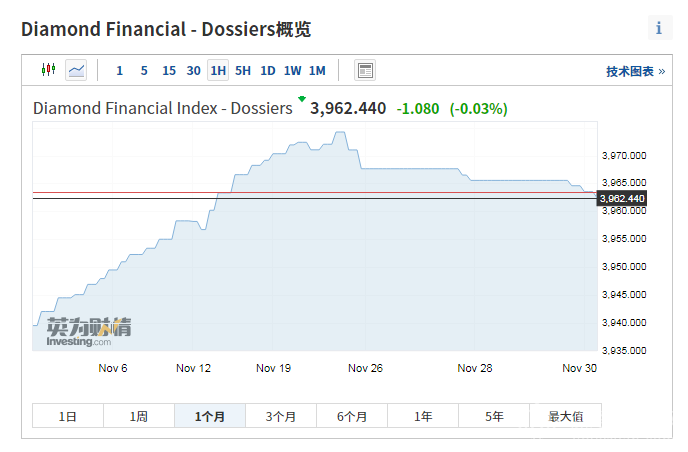
Task: Open the news/table panel icon
Action: pyautogui.click(x=365, y=70)
